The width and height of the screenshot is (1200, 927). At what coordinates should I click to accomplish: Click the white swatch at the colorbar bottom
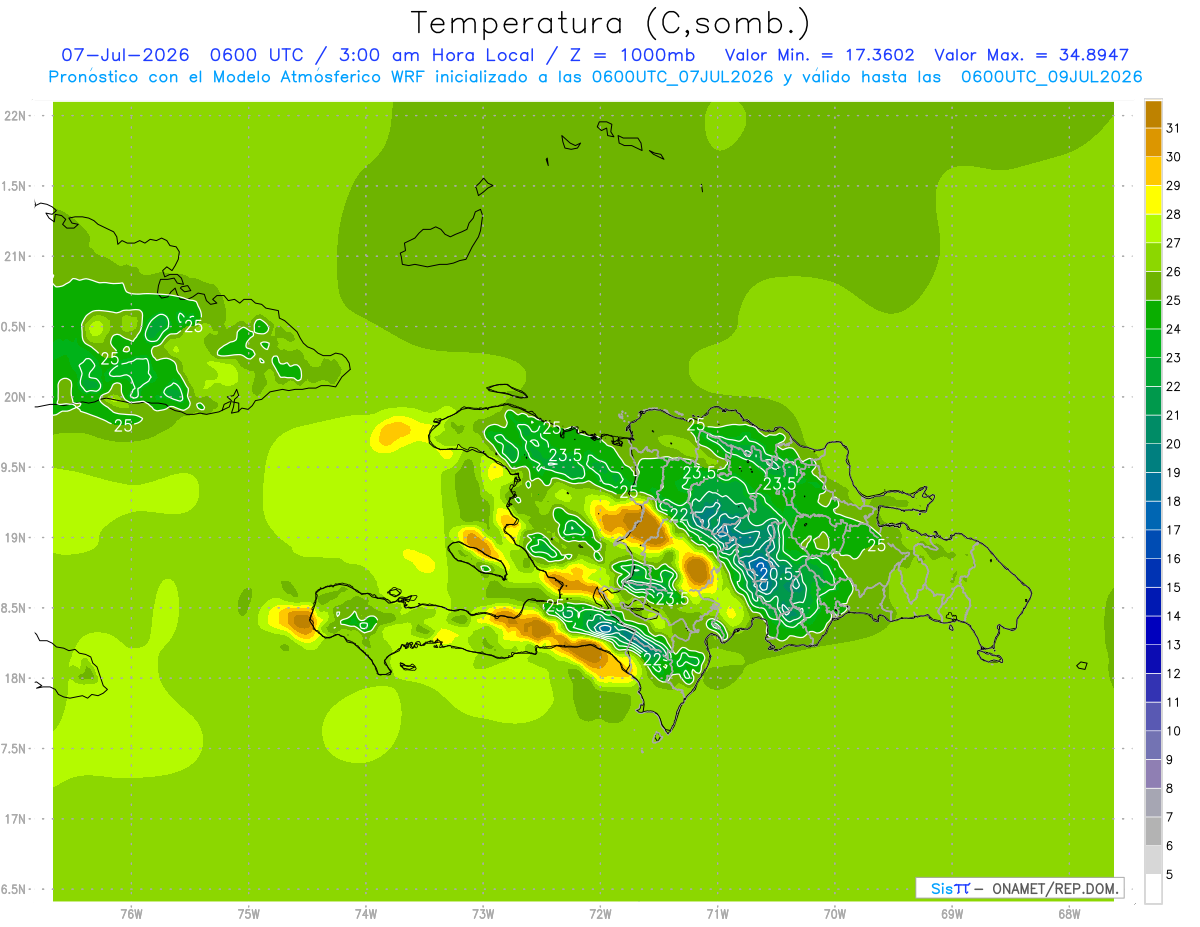[1153, 889]
